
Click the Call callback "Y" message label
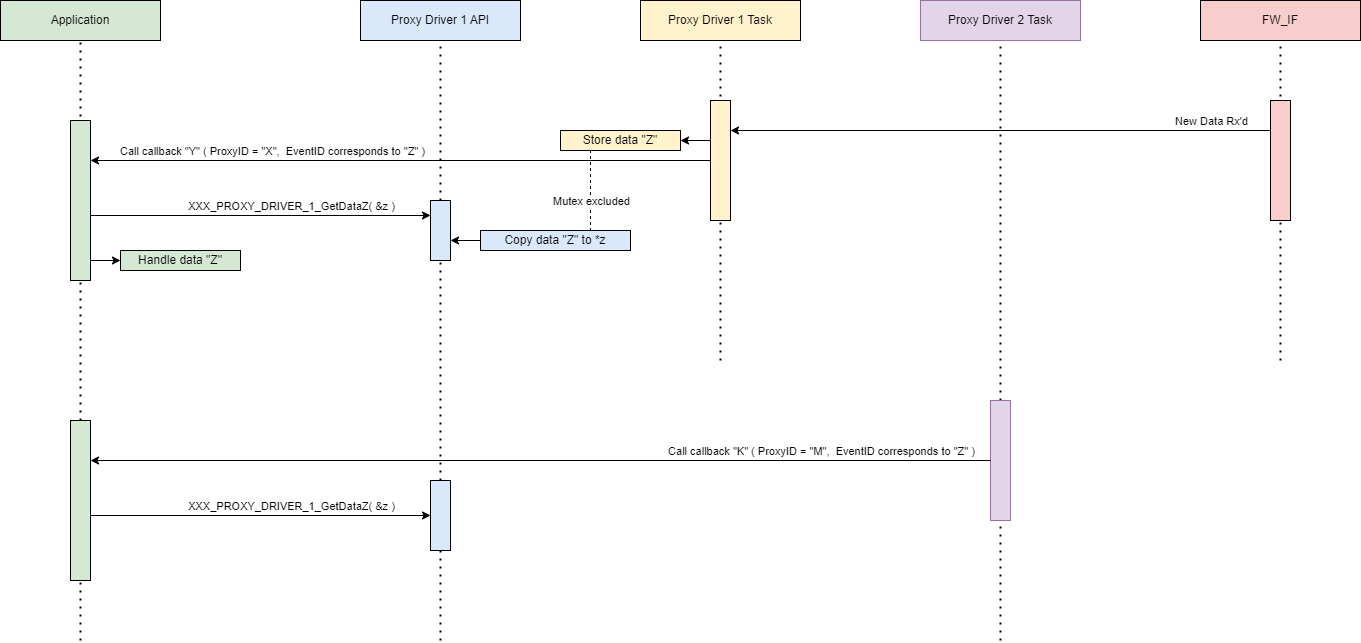273,151
